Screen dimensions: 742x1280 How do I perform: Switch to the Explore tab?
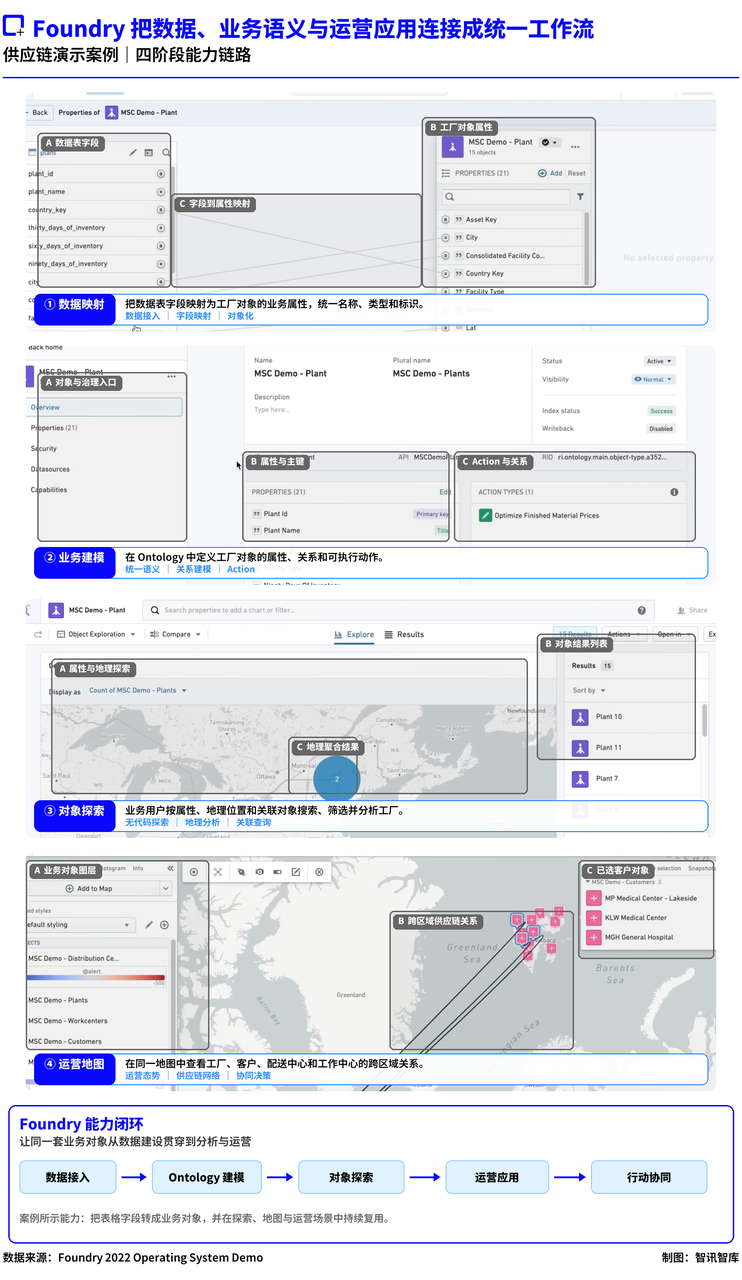click(x=354, y=634)
